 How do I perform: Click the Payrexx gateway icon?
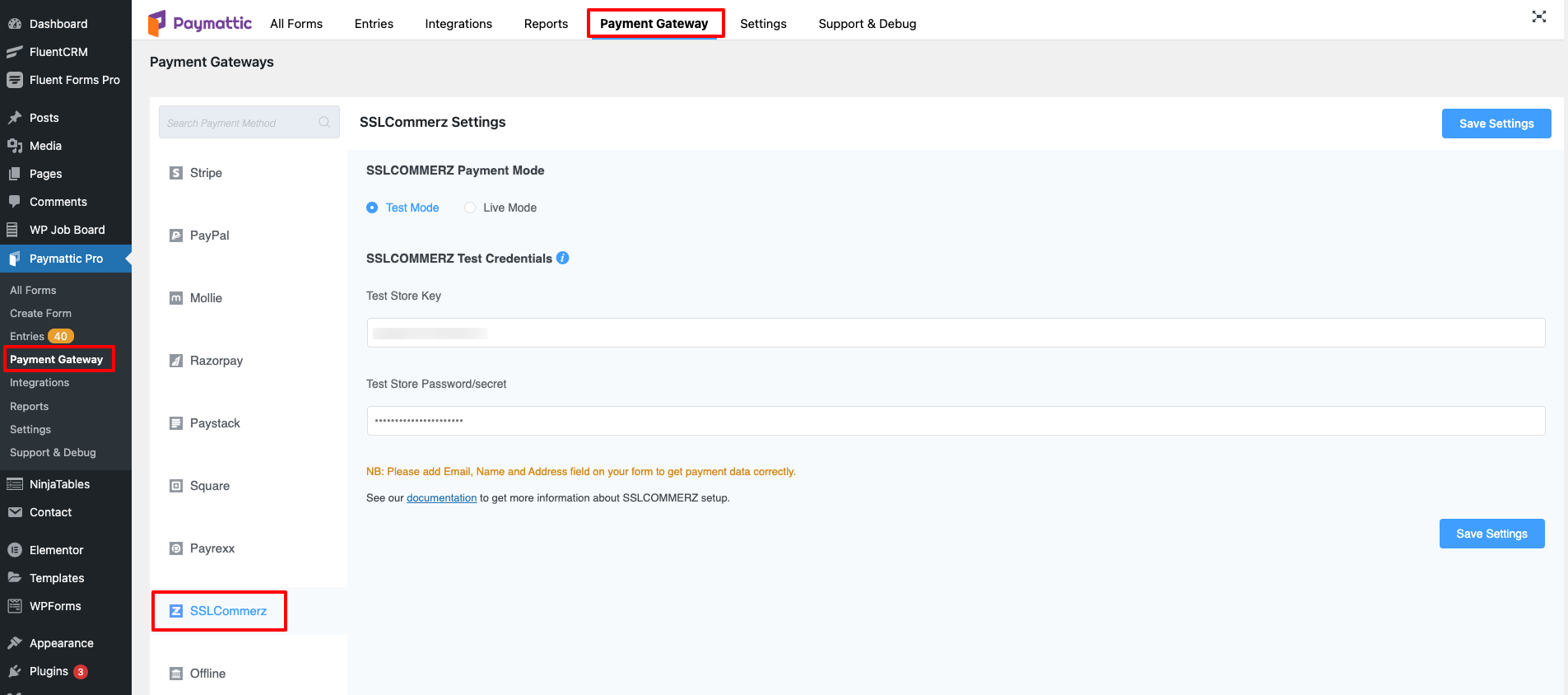point(176,548)
